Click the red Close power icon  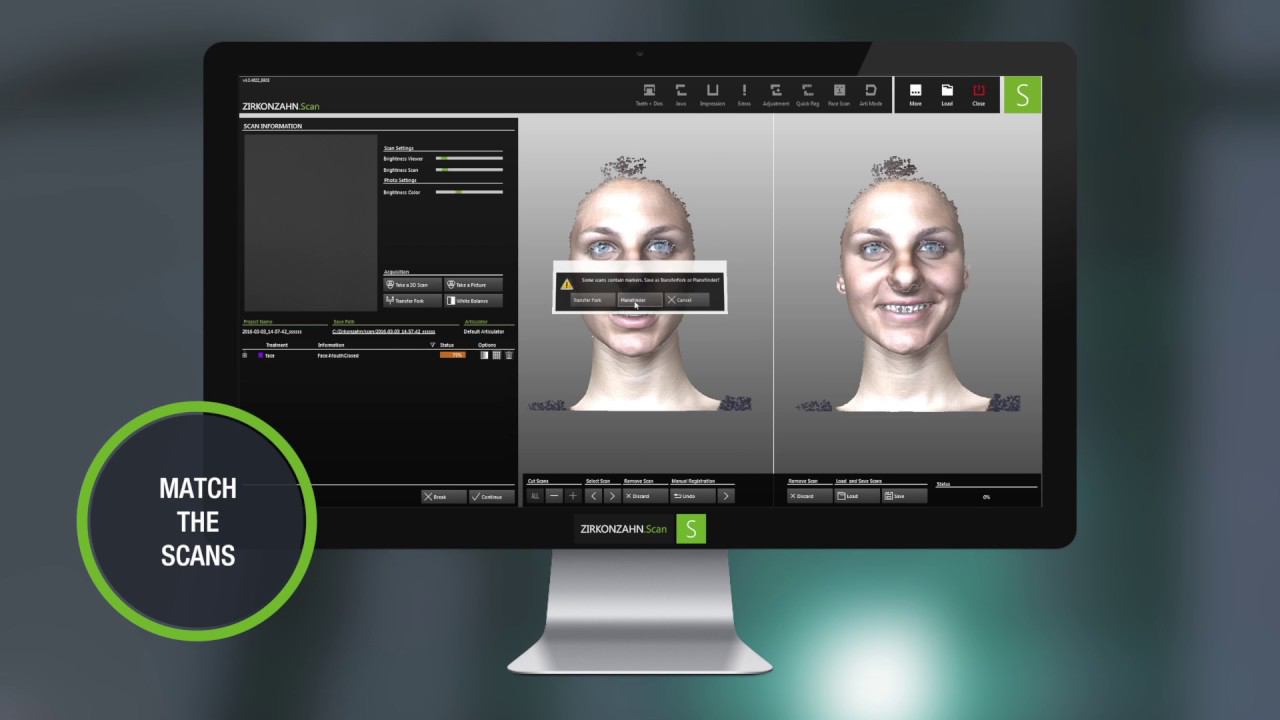(978, 94)
